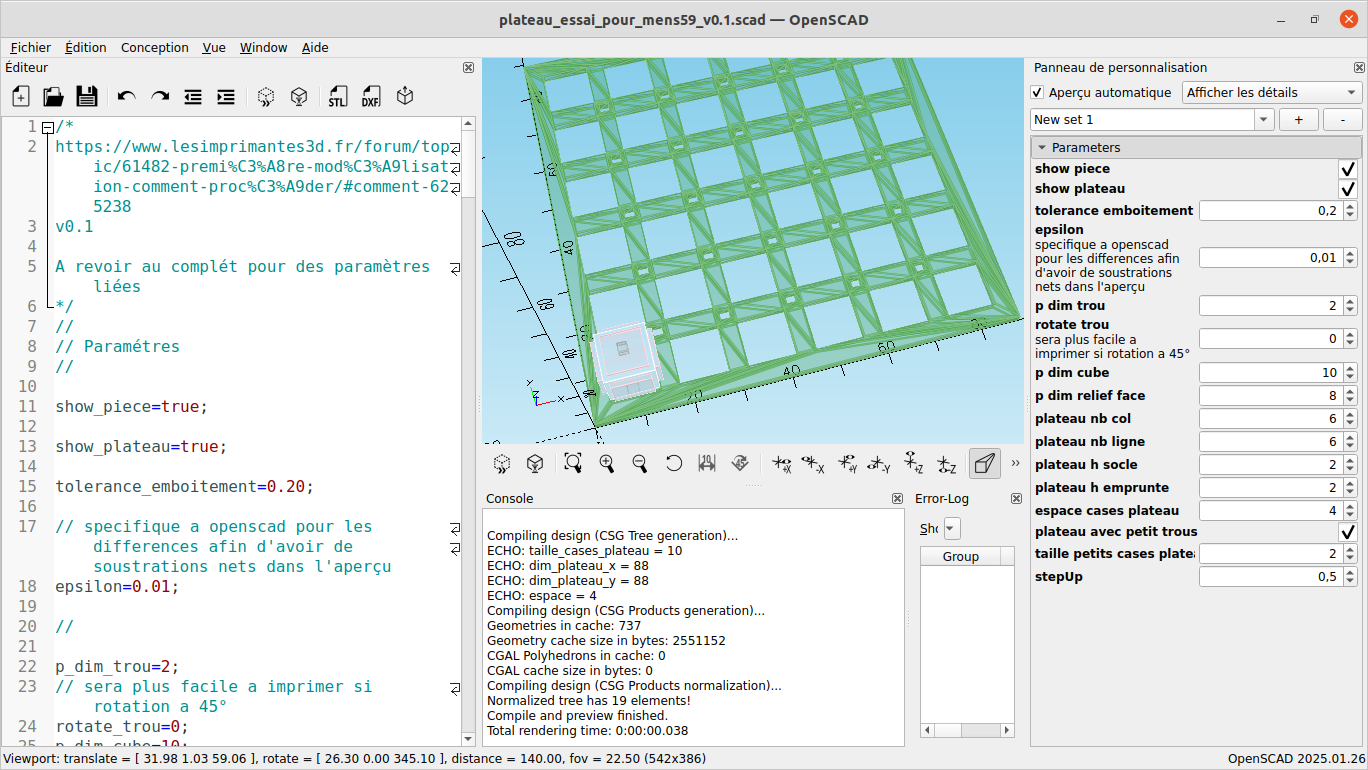Uncheck the 'show piece' checkbox
1368x770 pixels.
pyautogui.click(x=1348, y=169)
